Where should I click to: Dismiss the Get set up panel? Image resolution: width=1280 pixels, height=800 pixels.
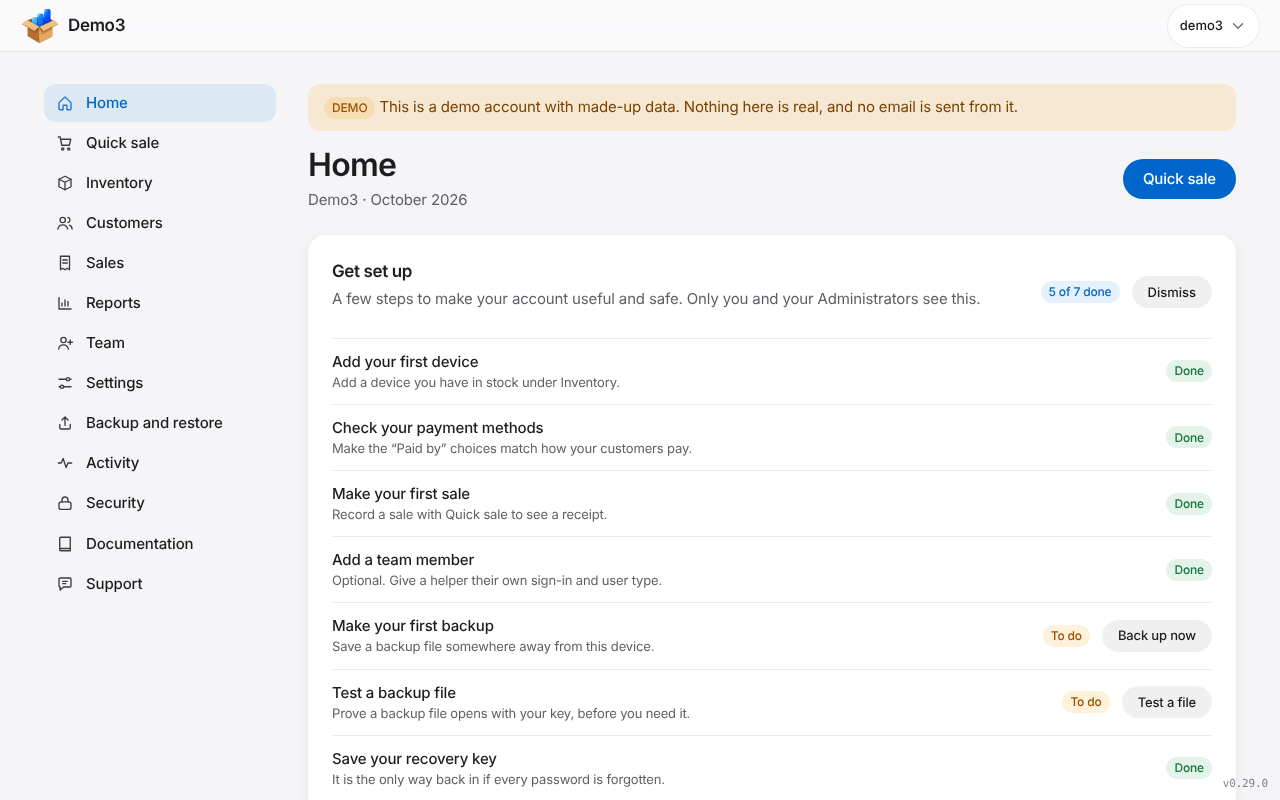tap(1171, 292)
